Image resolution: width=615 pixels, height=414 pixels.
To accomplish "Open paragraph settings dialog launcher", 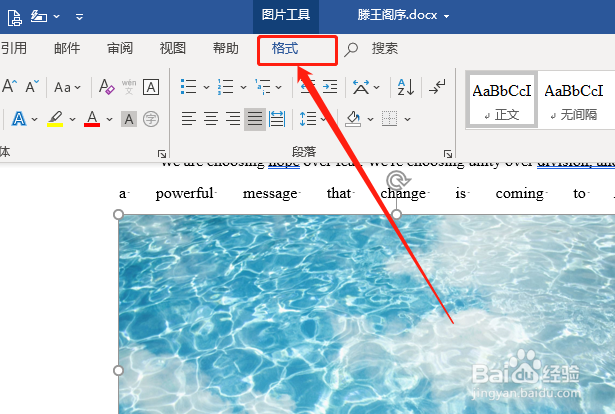I will pos(448,154).
